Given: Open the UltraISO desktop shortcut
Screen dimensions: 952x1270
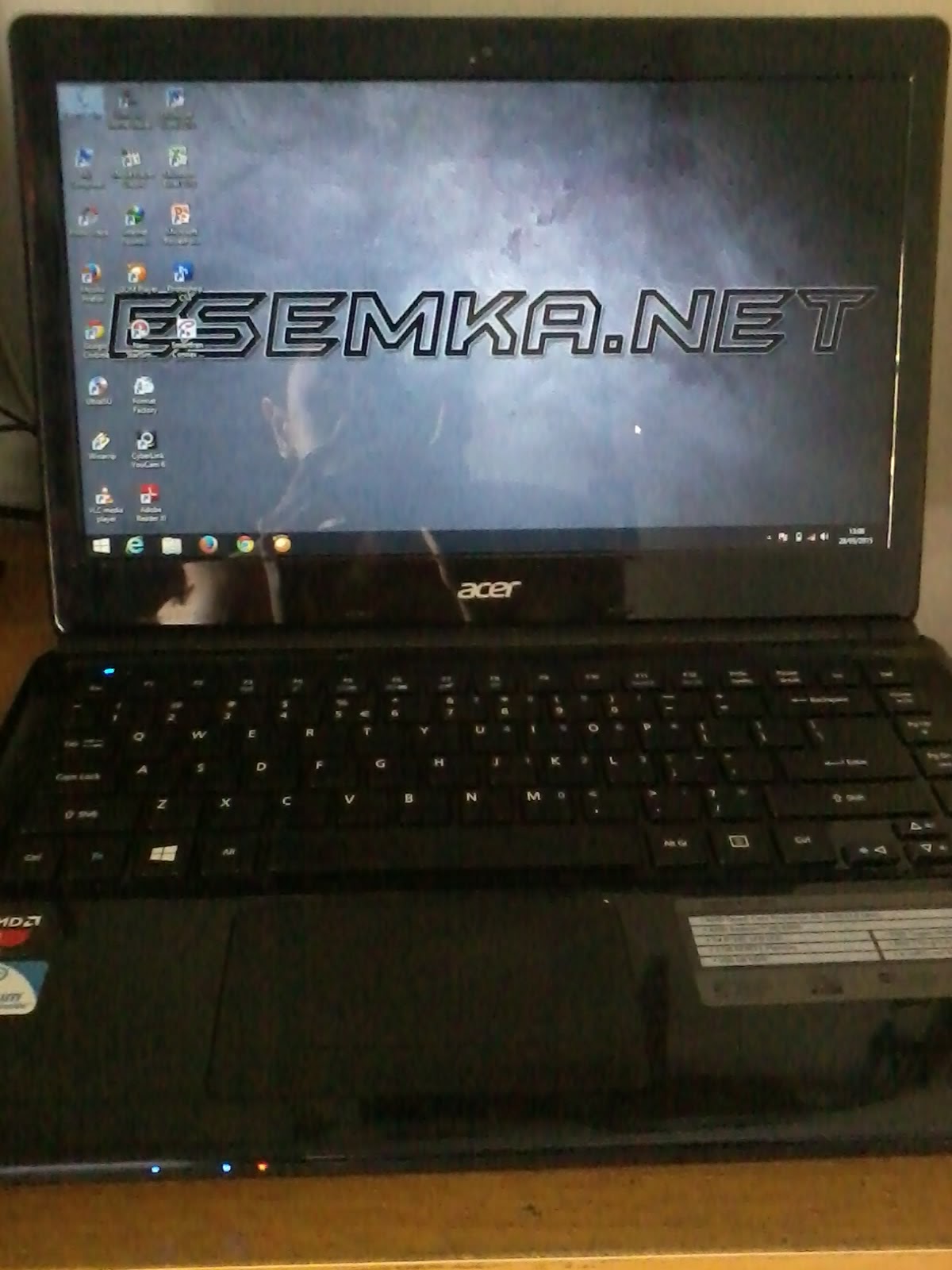Looking at the screenshot, I should pyautogui.click(x=98, y=391).
